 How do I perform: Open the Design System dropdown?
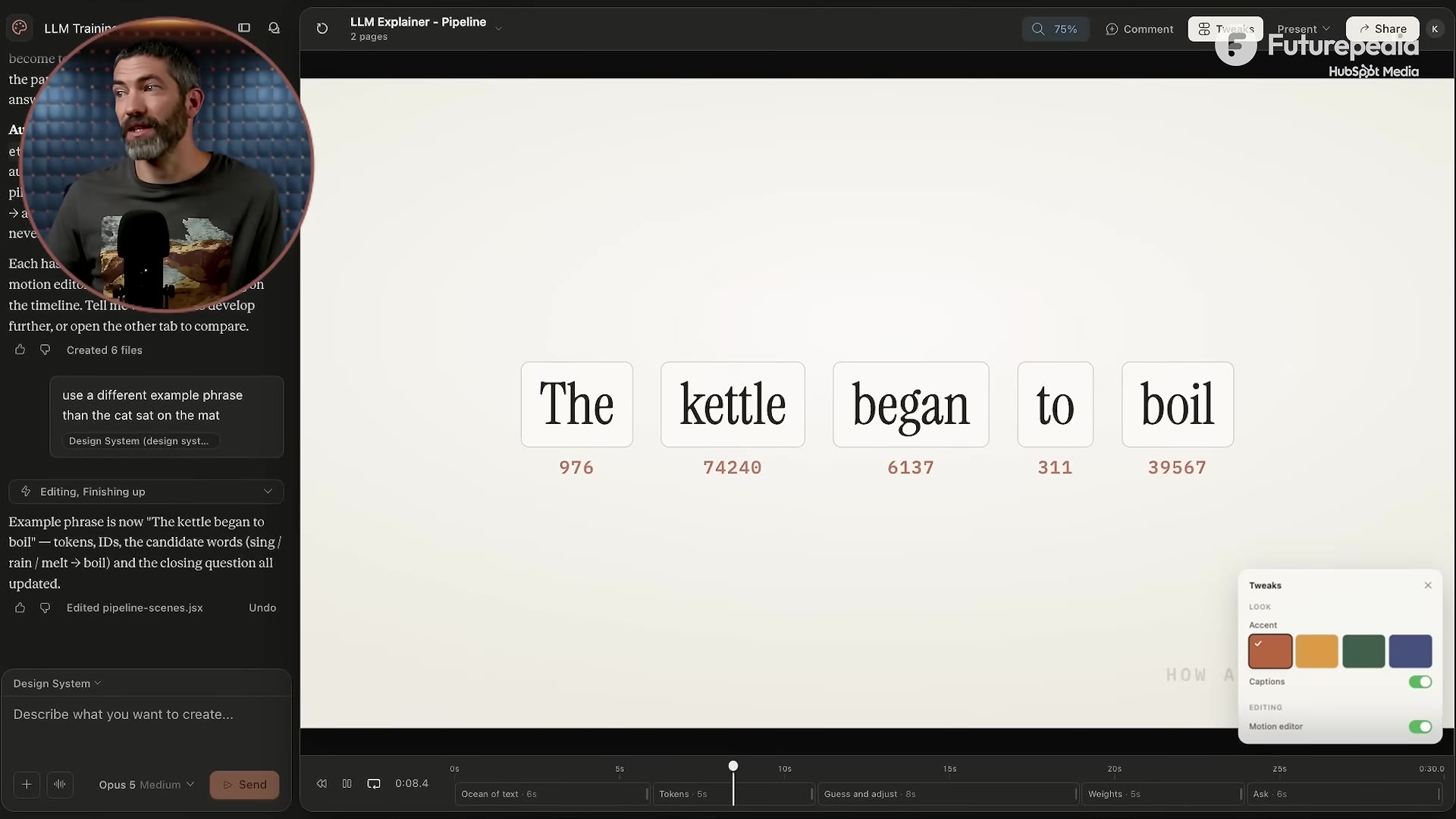pos(57,683)
